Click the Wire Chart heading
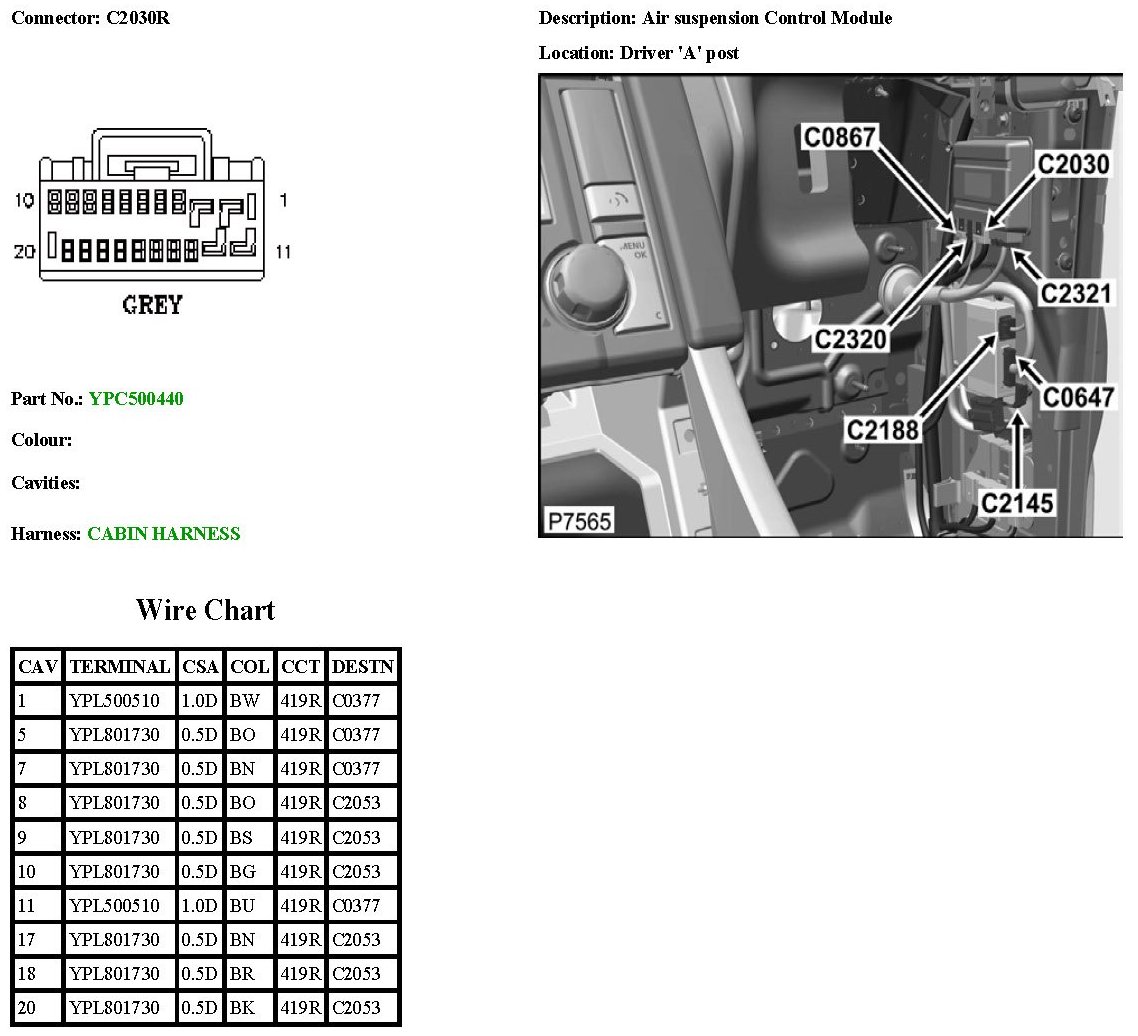 [205, 609]
